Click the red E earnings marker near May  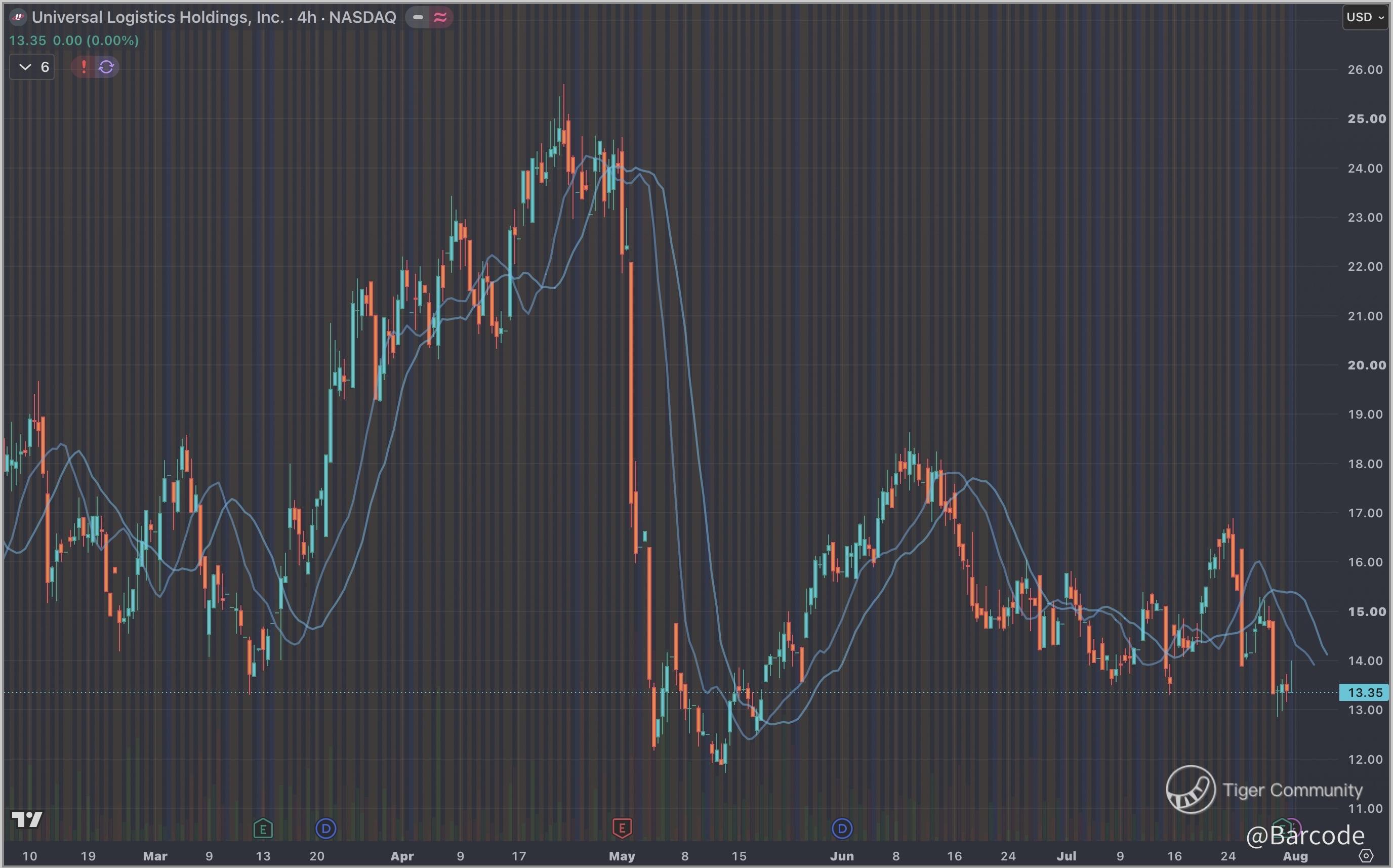622,829
